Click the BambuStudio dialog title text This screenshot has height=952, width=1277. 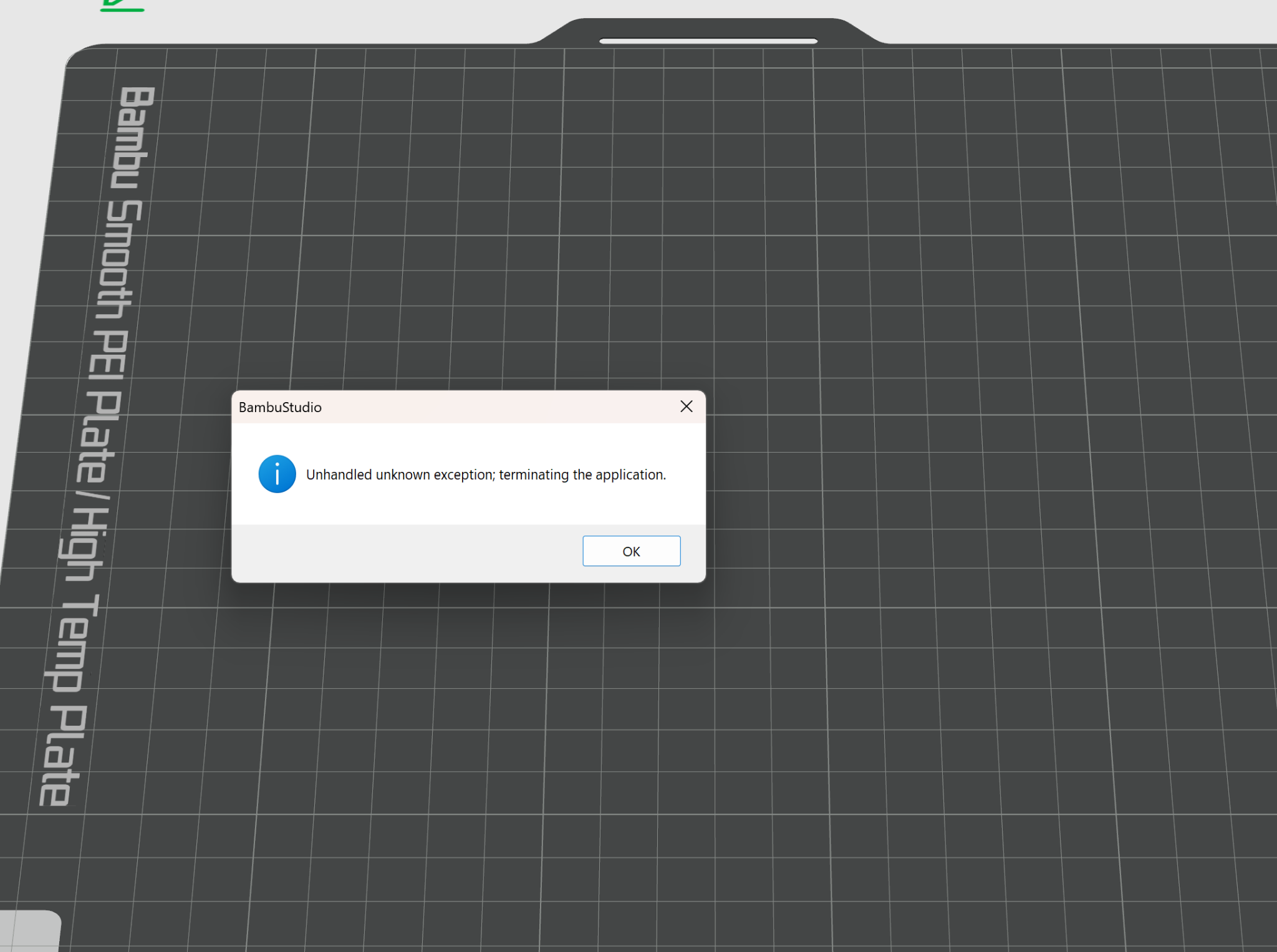tap(280, 407)
